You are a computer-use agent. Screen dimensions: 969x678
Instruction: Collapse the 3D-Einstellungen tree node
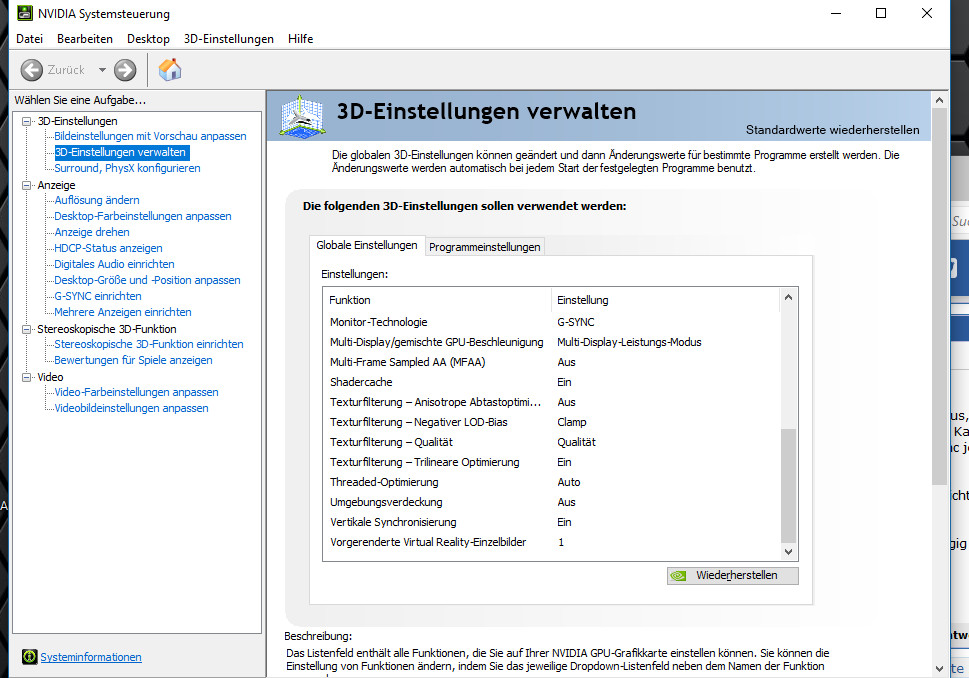click(x=26, y=121)
